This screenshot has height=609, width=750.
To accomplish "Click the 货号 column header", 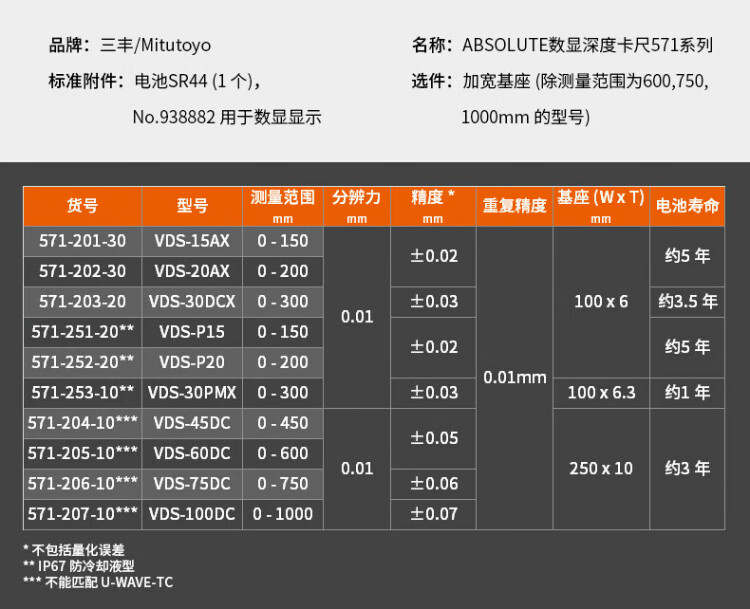I will (83, 206).
